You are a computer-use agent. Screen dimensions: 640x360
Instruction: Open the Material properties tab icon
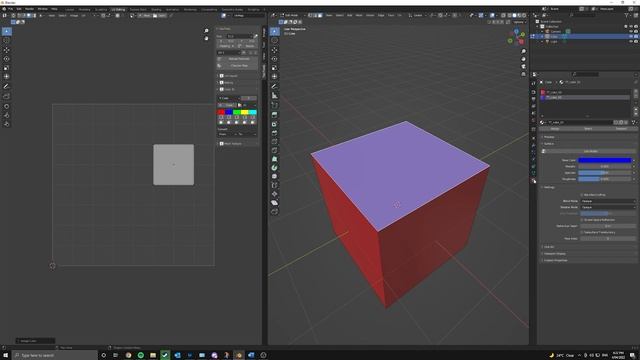pos(533,181)
